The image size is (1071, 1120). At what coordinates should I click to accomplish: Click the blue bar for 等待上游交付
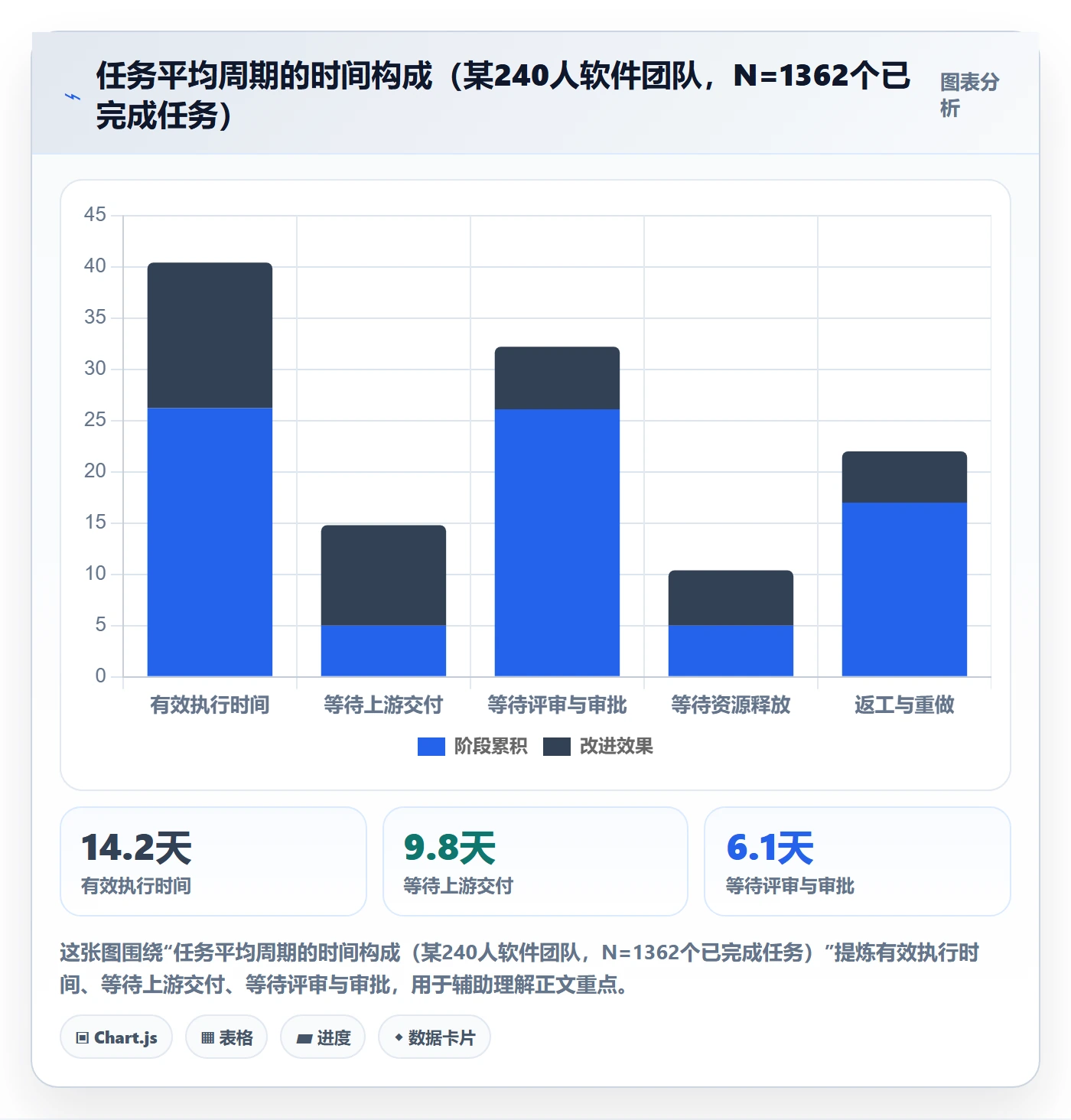coord(383,651)
